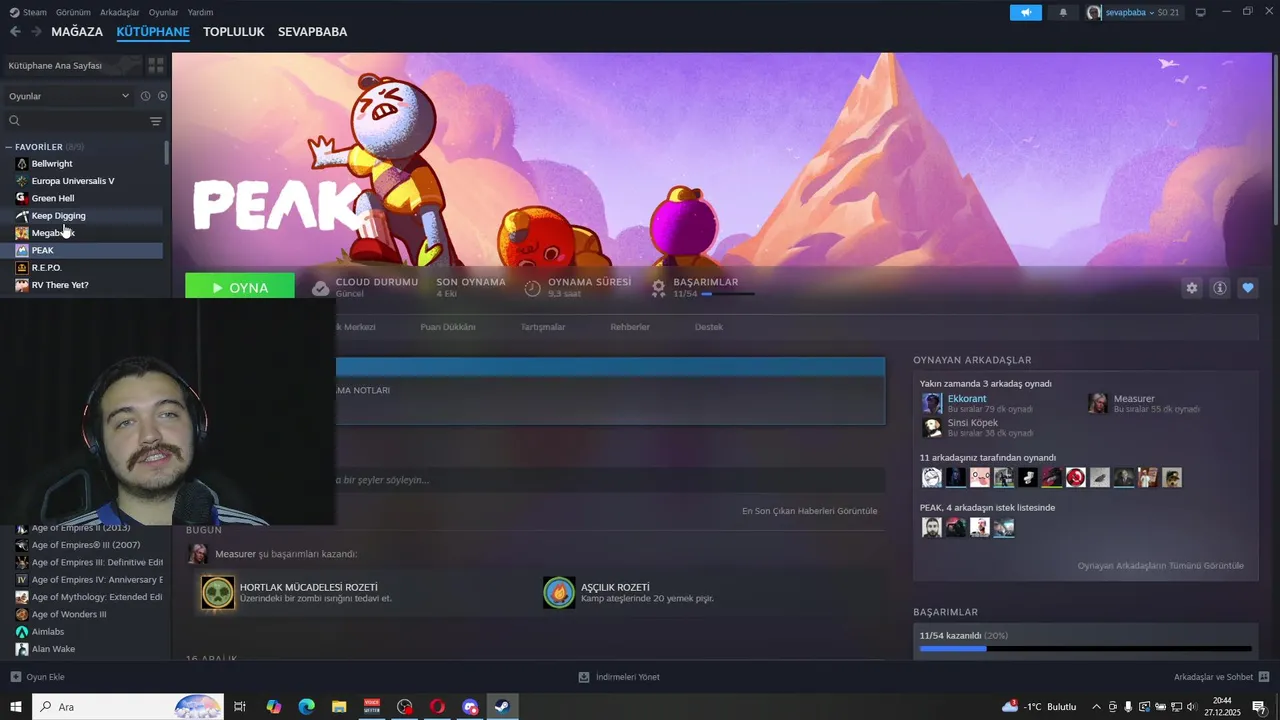Open the Tartışmalar link
Image resolution: width=1280 pixels, height=720 pixels.
542,327
